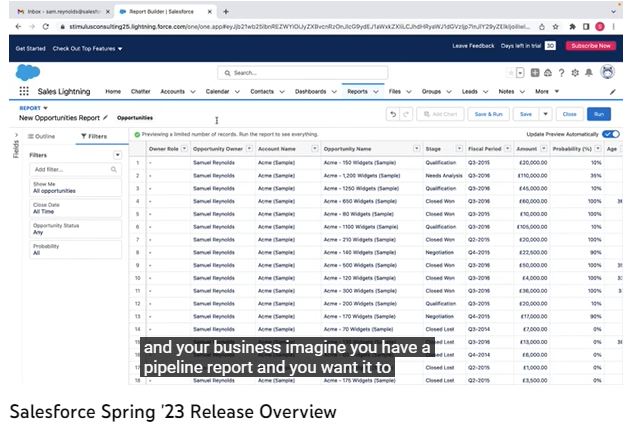The image size is (629, 429).
Task: Open the Help question mark icon
Action: coord(561,73)
